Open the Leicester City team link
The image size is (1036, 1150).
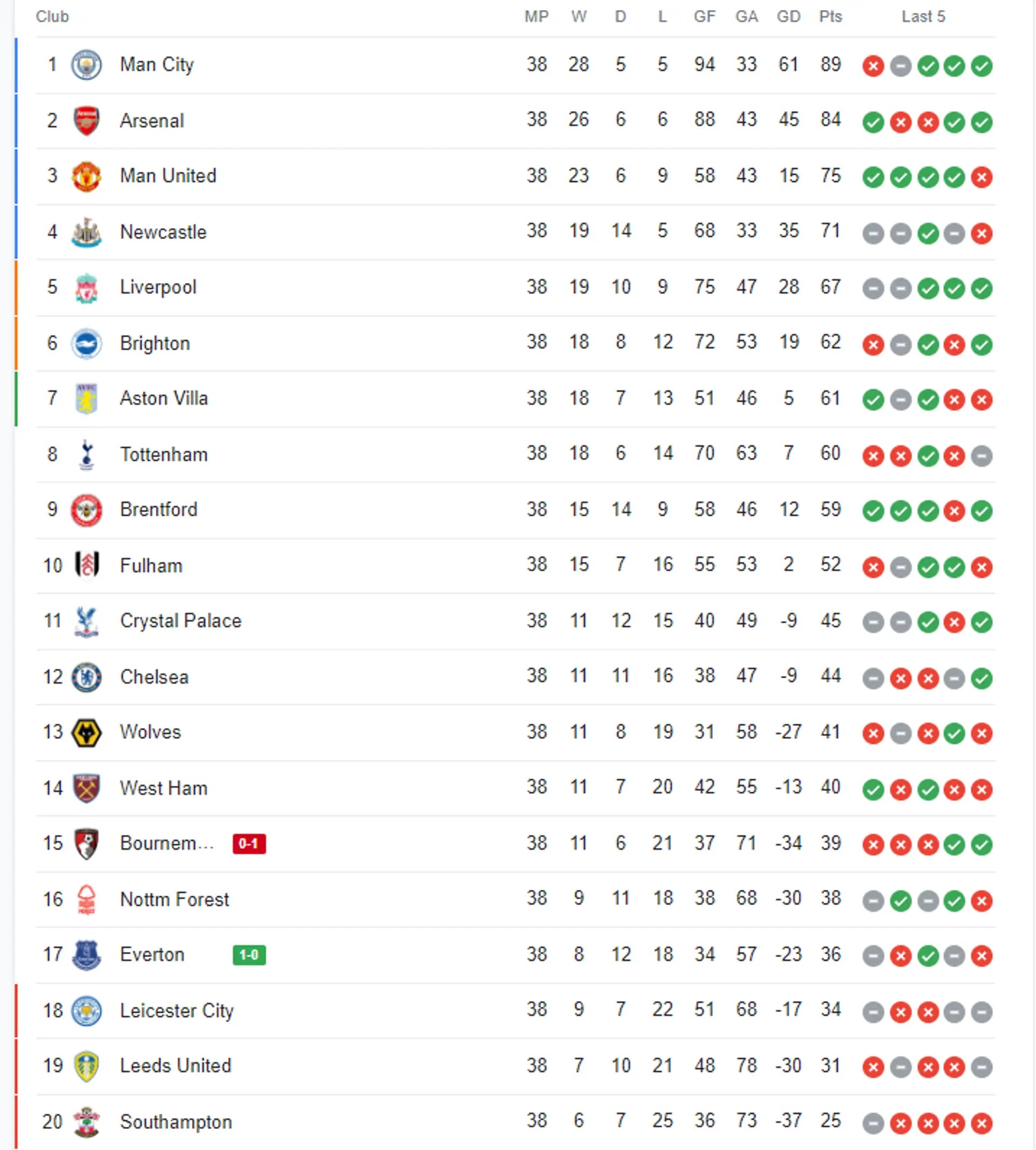[x=176, y=1011]
